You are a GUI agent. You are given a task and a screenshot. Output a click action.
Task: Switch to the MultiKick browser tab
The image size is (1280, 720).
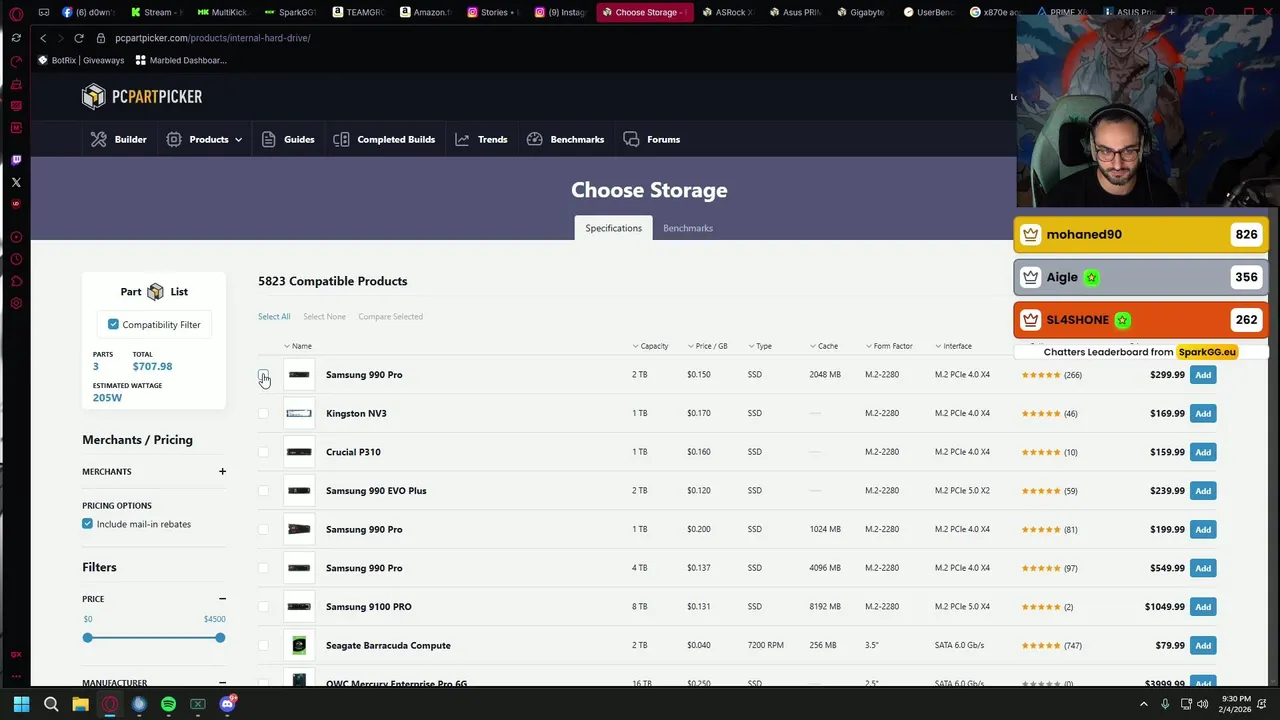(222, 12)
